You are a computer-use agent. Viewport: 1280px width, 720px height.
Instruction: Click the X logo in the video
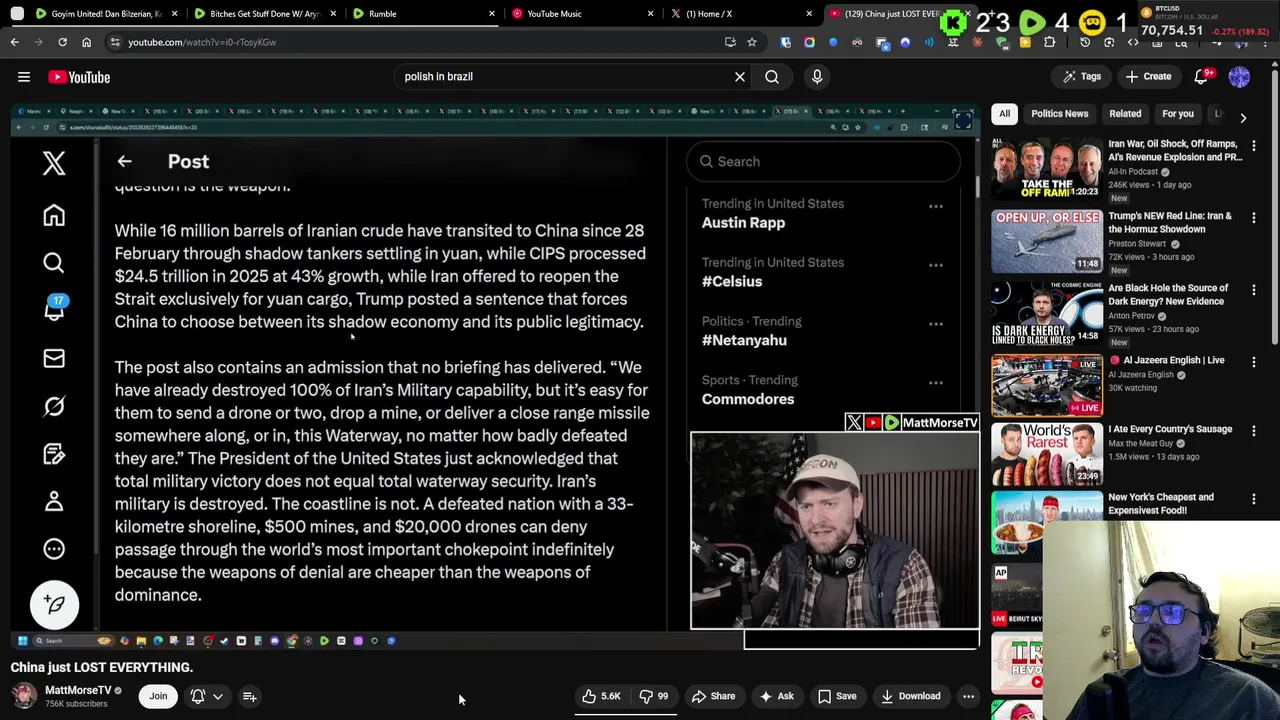(54, 163)
